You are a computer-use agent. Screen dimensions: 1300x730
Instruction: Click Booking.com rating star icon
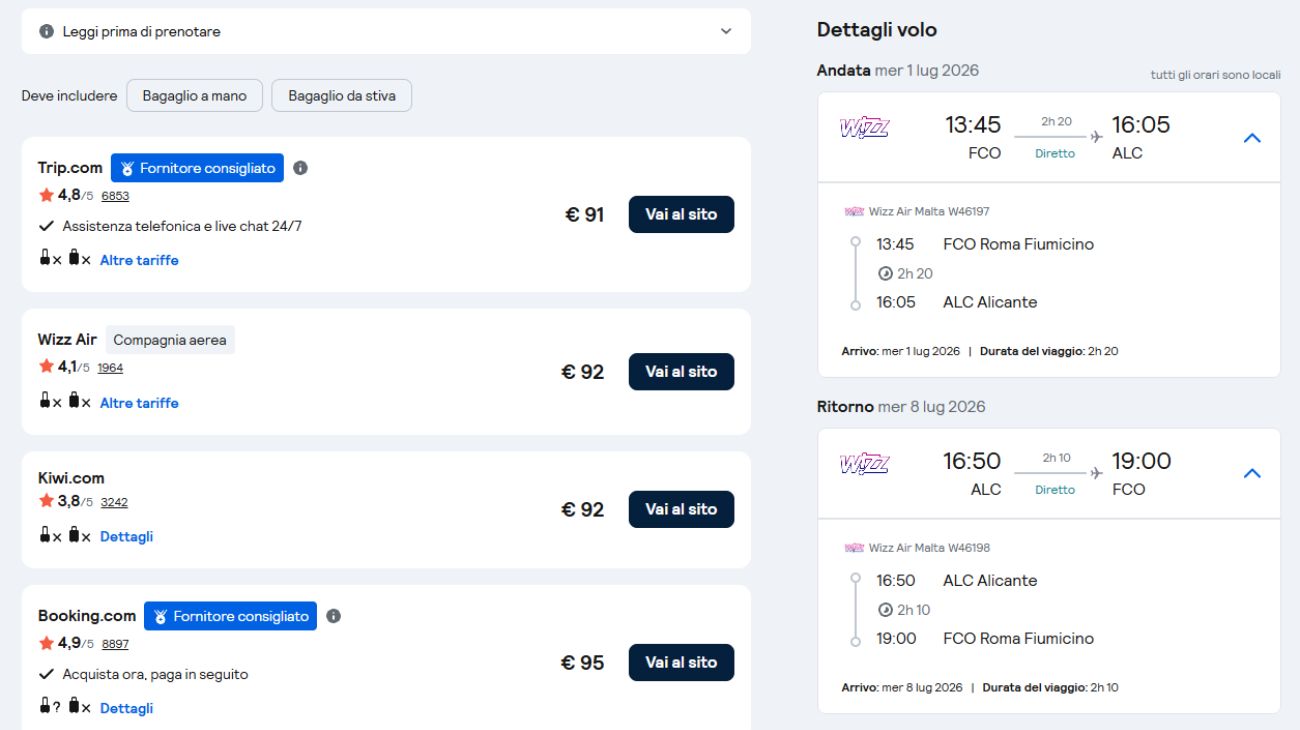[x=46, y=643]
